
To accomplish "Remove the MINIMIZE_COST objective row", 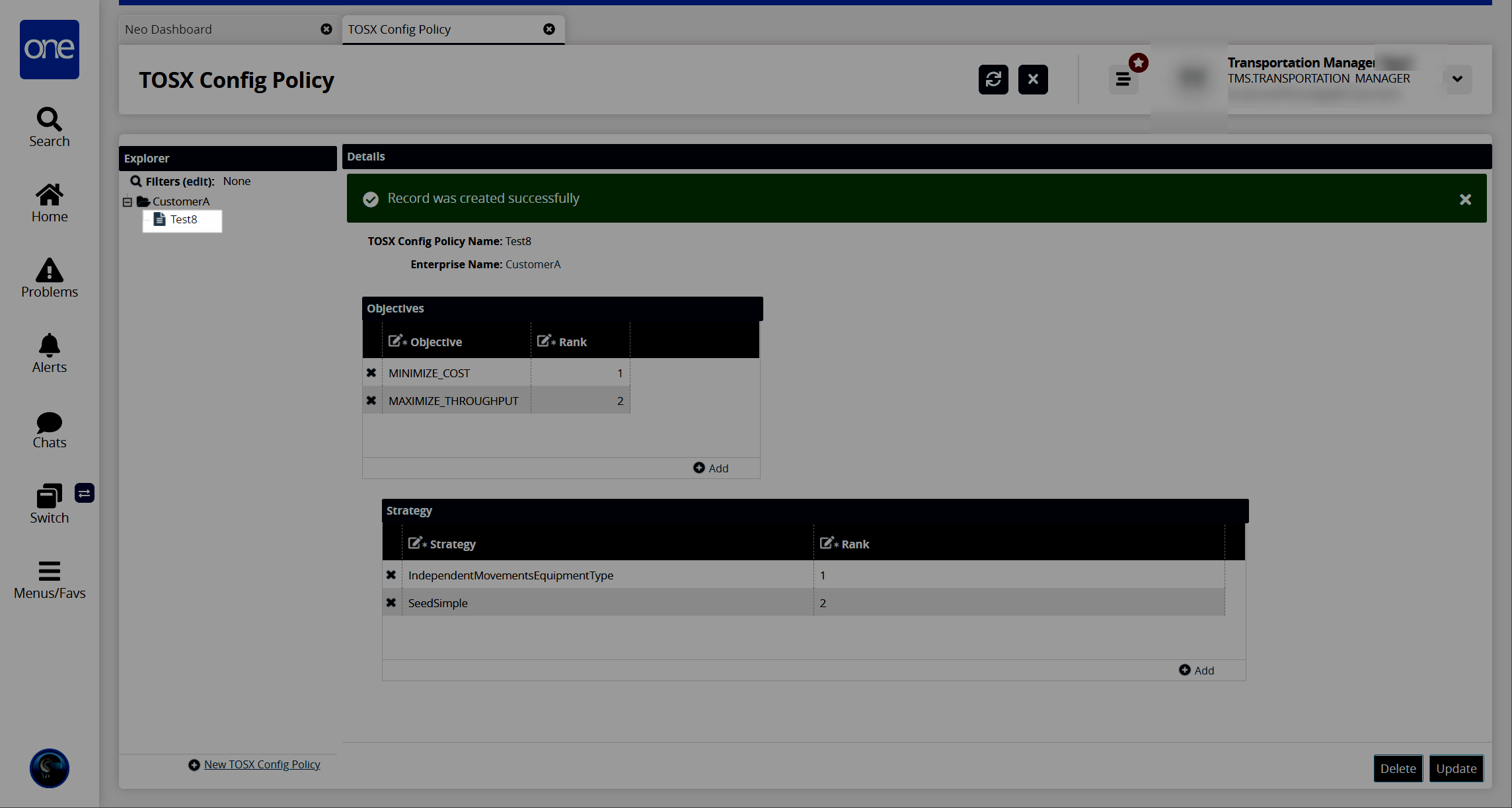I will (371, 373).
